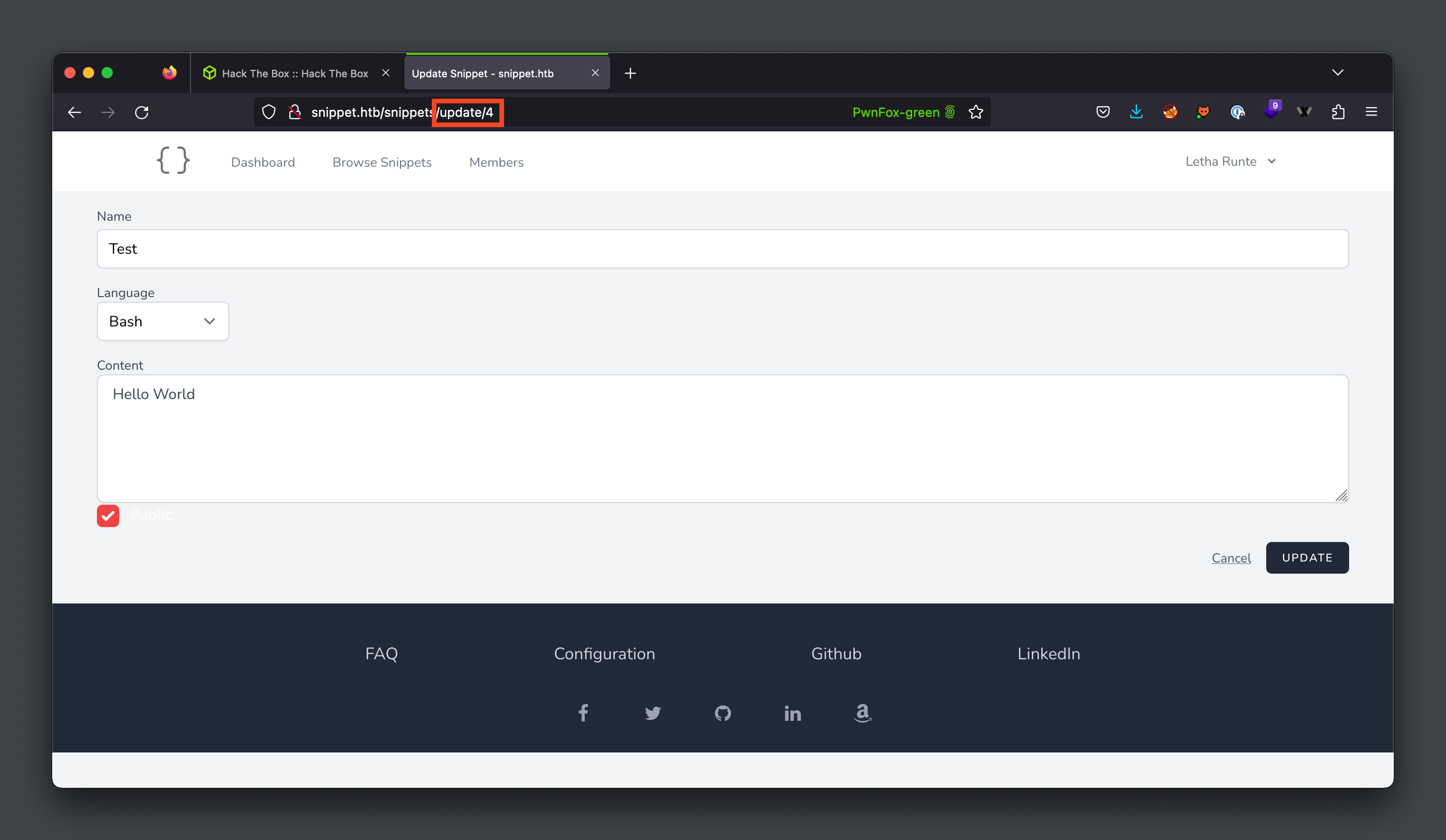
Task: Open the extensions puzzle piece menu
Action: click(1338, 112)
